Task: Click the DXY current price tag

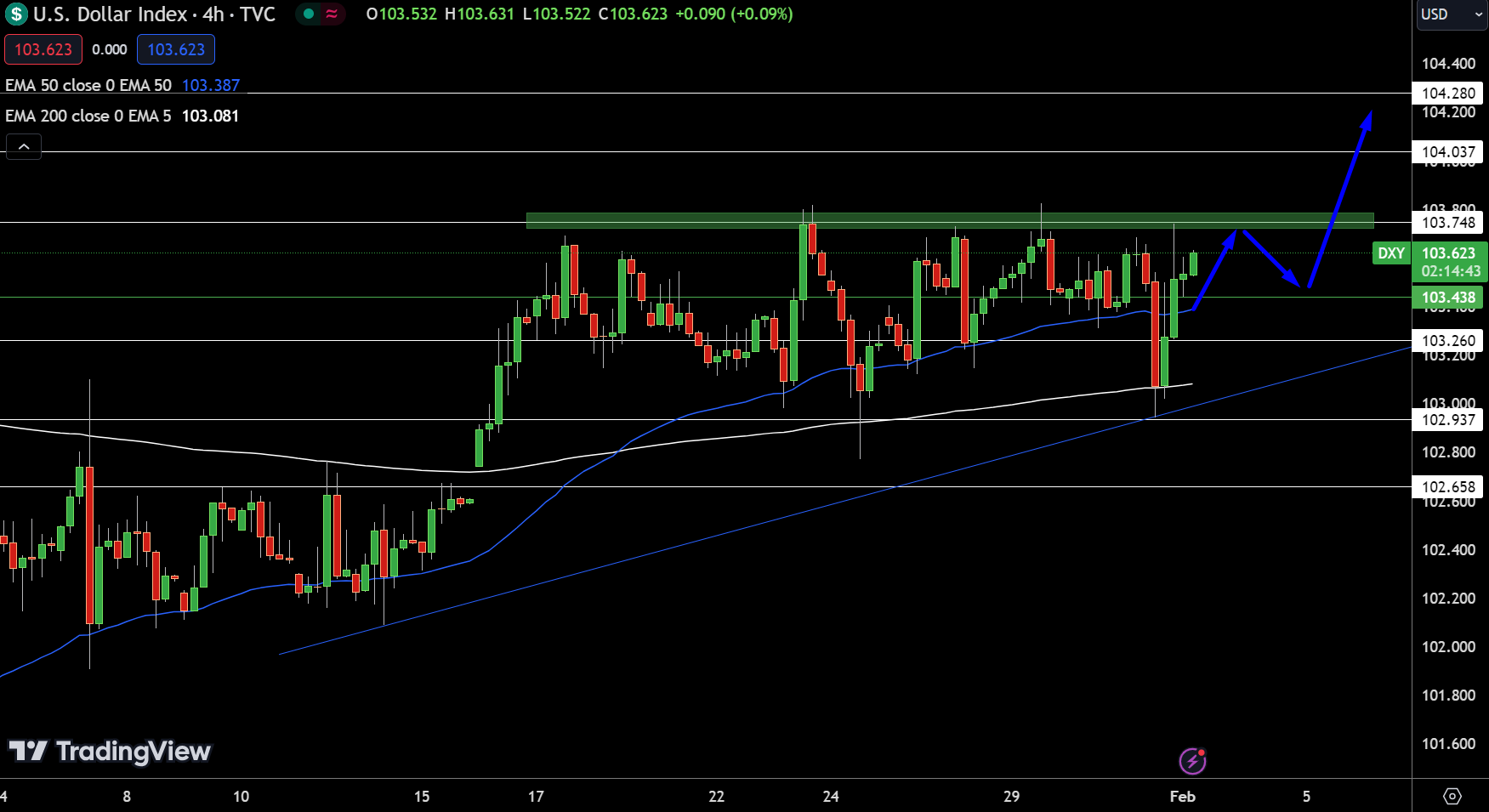Action: click(1391, 253)
